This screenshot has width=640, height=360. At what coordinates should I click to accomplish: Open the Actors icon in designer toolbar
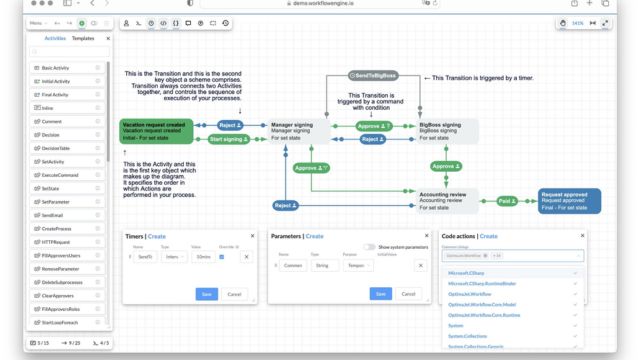coord(126,23)
